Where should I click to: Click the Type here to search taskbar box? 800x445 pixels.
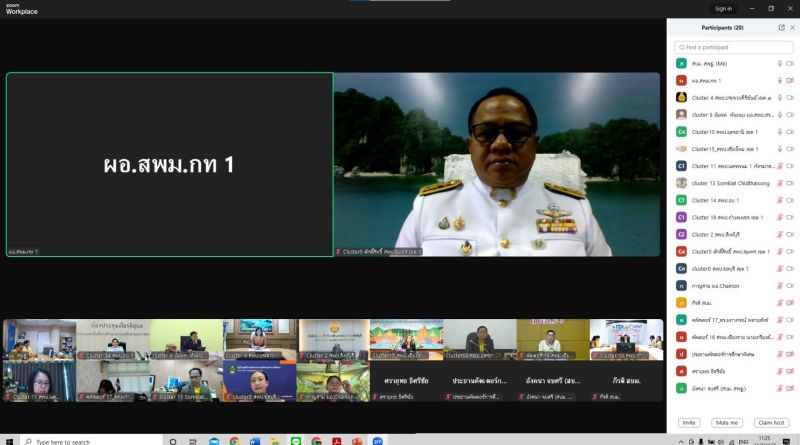pos(91,441)
